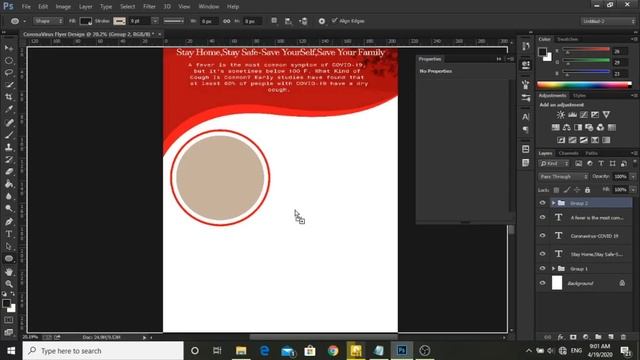Select the Blur tool
The image size is (640, 360).
click(x=9, y=196)
